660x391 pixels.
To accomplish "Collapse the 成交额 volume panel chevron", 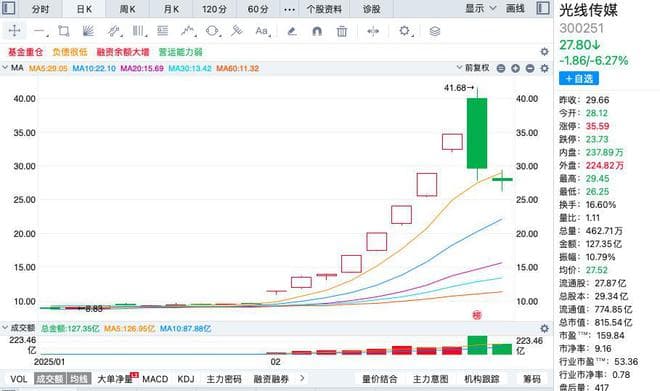I will 5,327.
